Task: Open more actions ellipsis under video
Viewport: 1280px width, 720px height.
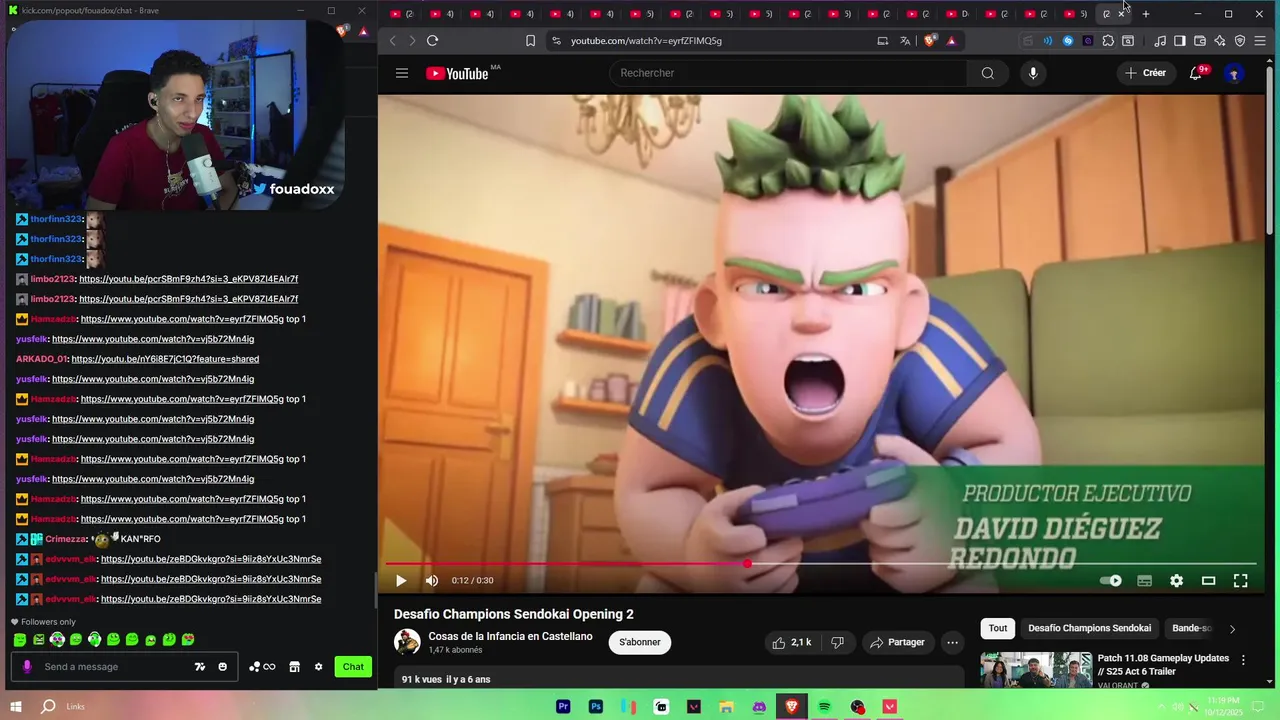Action: coord(952,642)
